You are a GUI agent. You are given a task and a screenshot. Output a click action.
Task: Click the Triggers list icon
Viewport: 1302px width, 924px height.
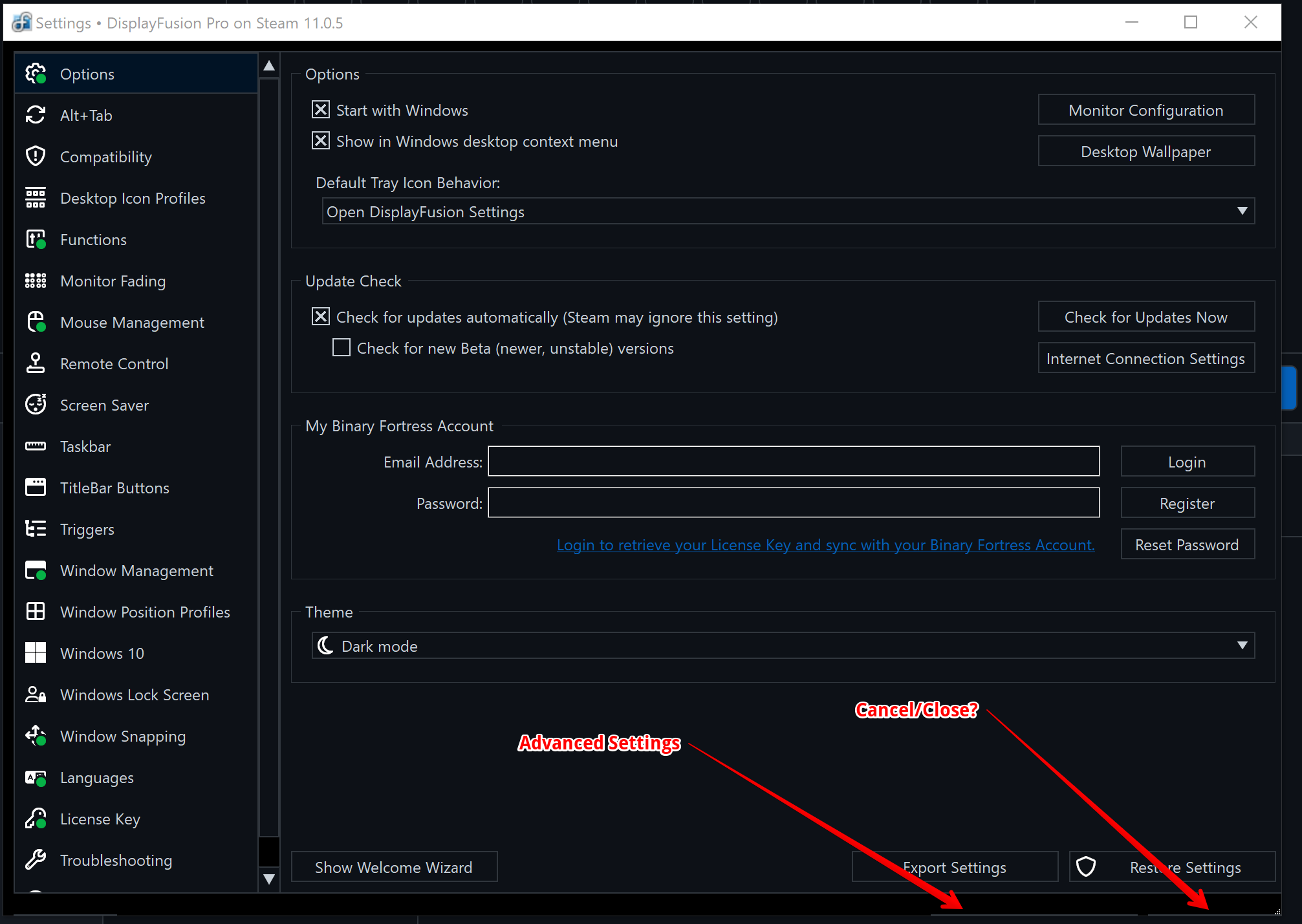36,529
